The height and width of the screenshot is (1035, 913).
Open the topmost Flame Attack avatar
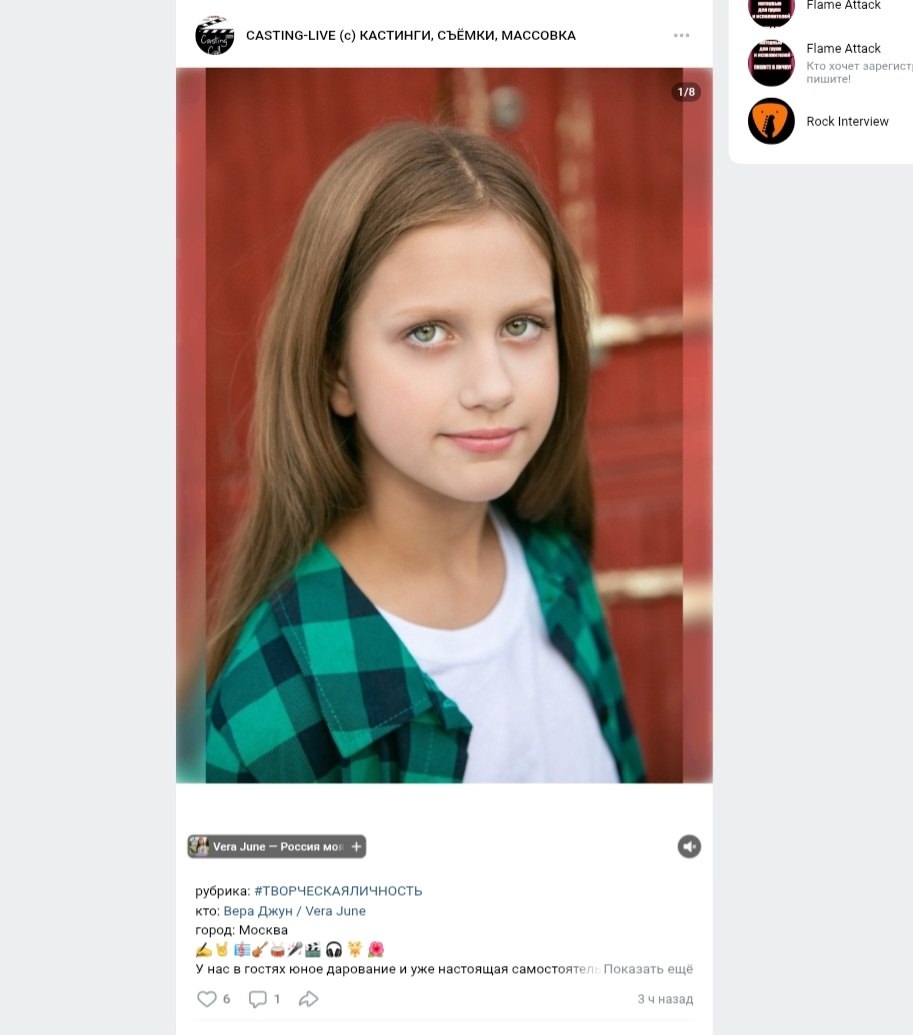[770, 12]
